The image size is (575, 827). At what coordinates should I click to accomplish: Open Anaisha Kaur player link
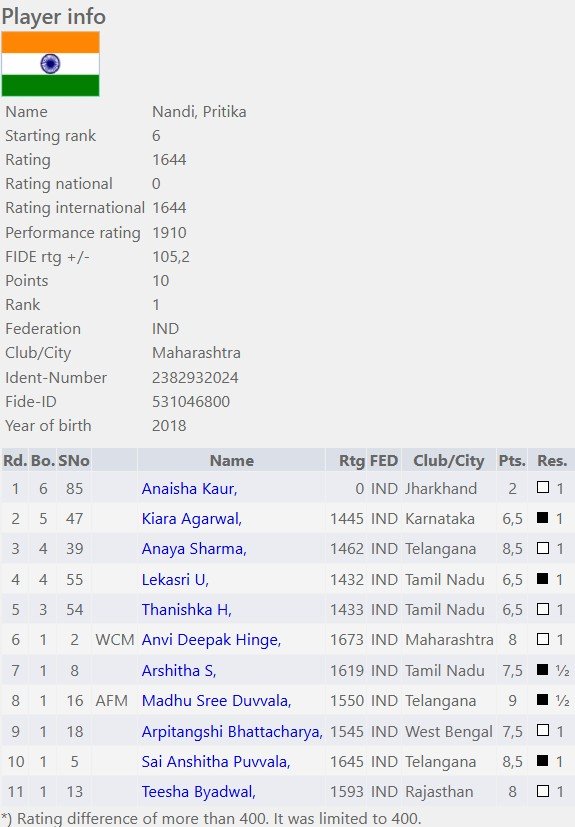tap(189, 488)
